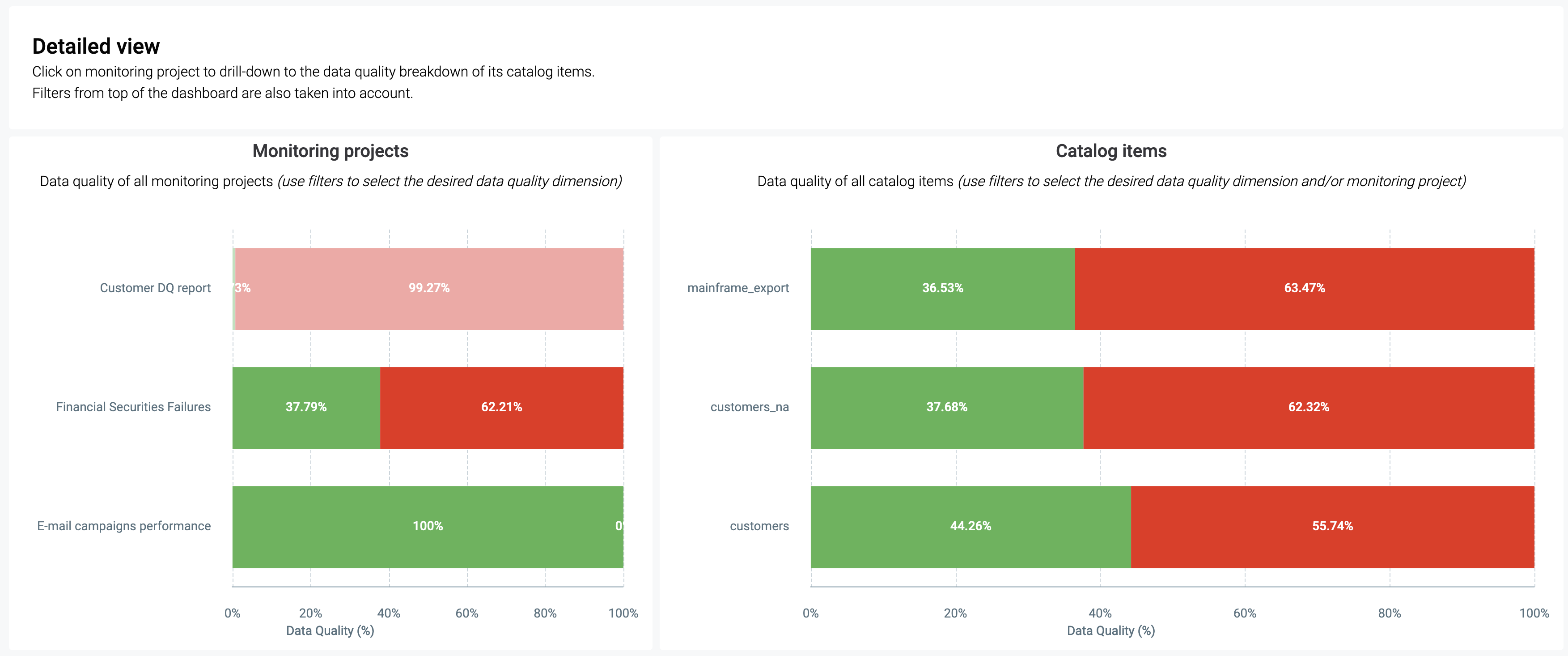1568x656 pixels.
Task: Drill down into E-mail campaigns performance 100% bar
Action: click(x=427, y=527)
